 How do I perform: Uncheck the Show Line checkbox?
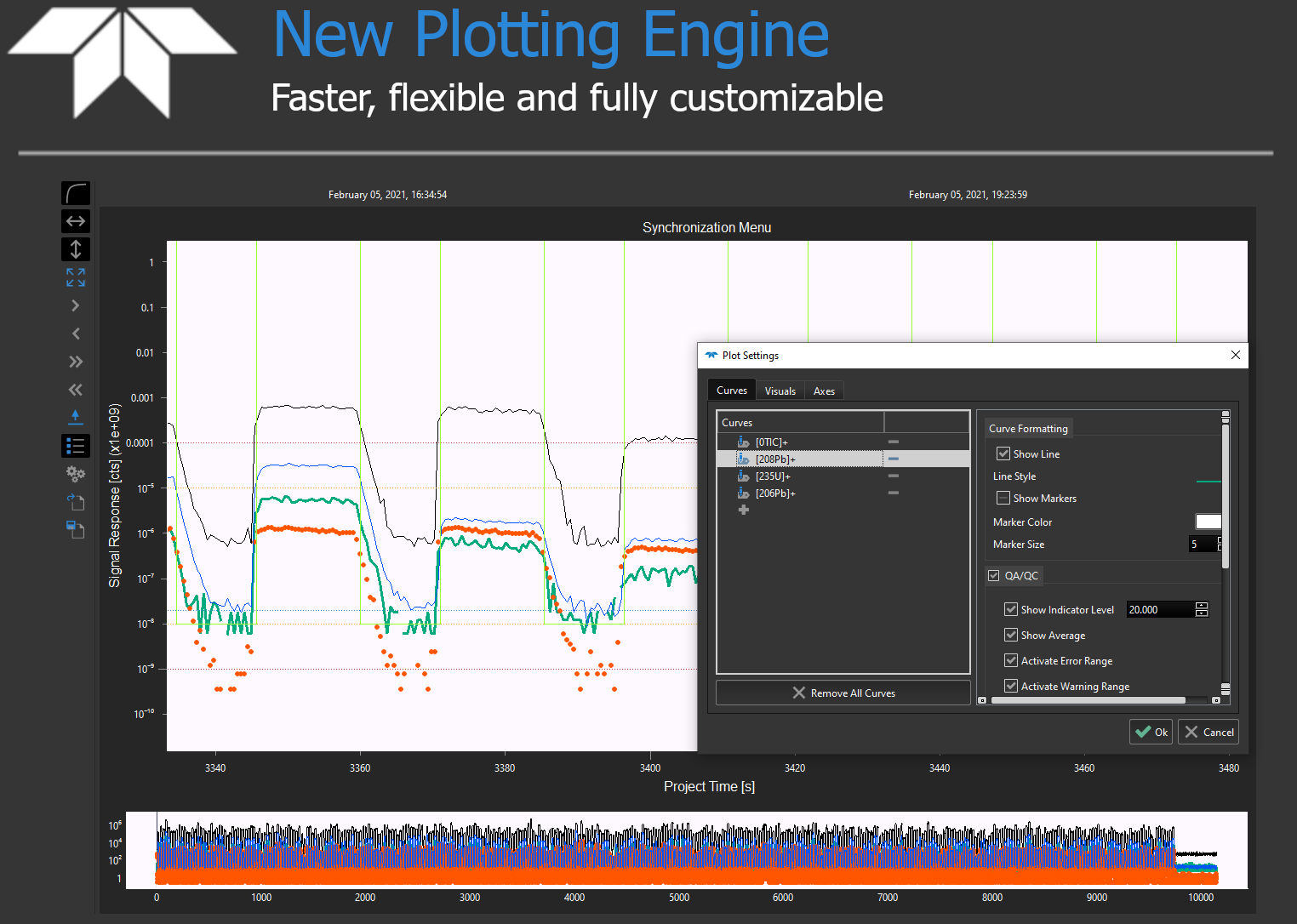[x=1003, y=453]
